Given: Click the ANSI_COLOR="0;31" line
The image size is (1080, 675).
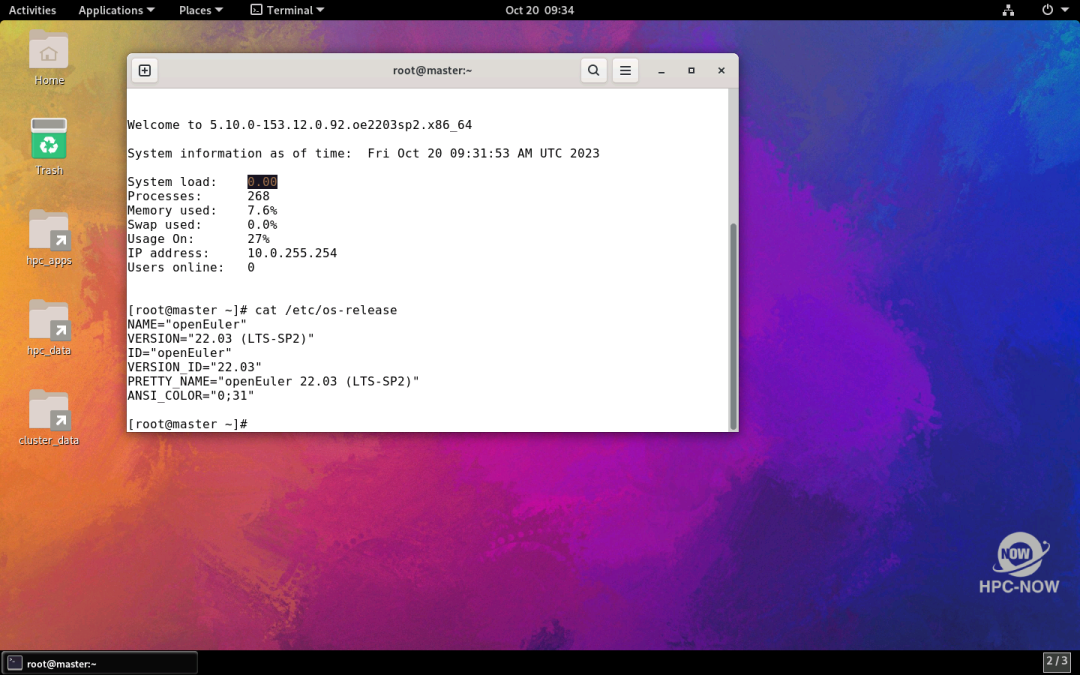Looking at the screenshot, I should tap(191, 395).
